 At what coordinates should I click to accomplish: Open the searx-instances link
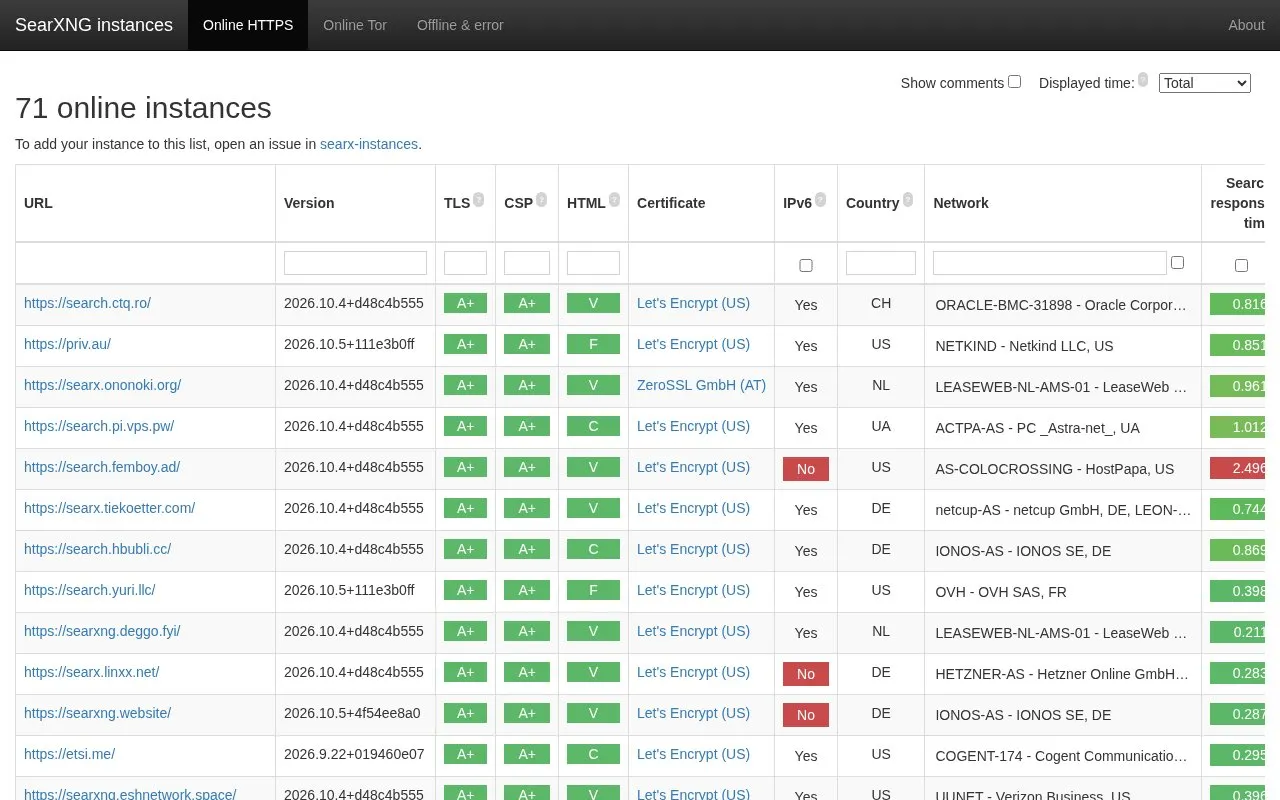[369, 144]
